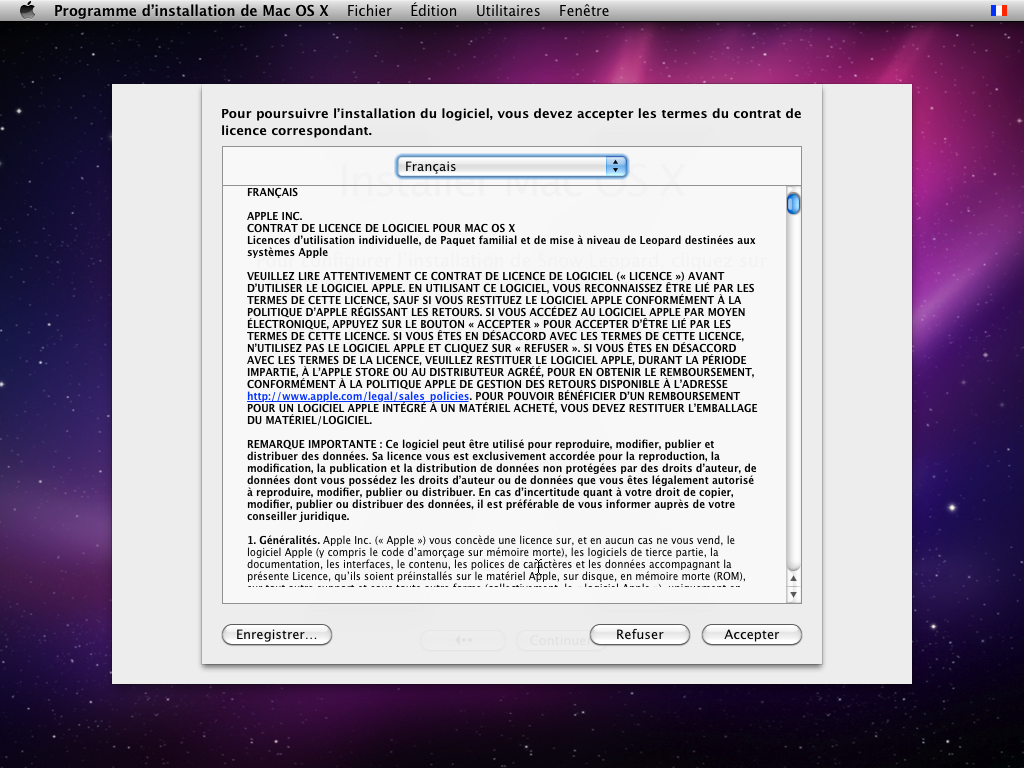Click the license scrollbar thumb
This screenshot has width=1024, height=768.
click(793, 204)
